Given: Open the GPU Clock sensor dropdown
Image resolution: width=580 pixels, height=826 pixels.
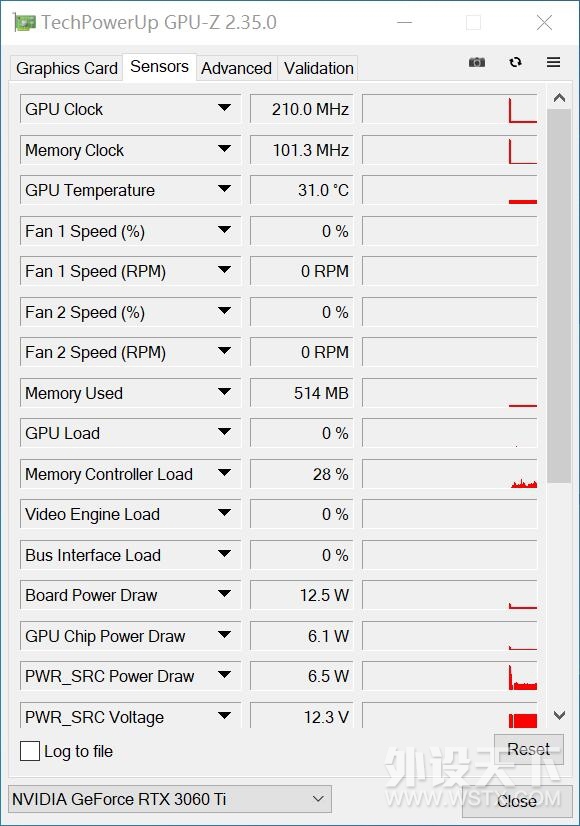Looking at the screenshot, I should click(224, 108).
